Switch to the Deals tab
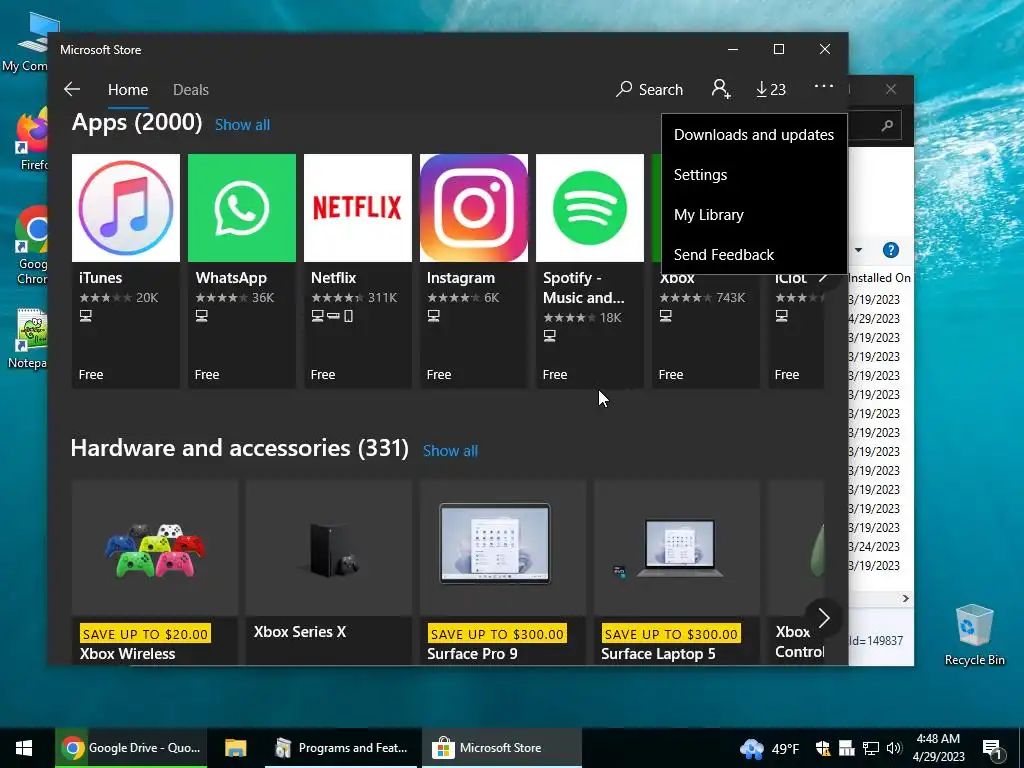1024x768 pixels. (x=191, y=89)
